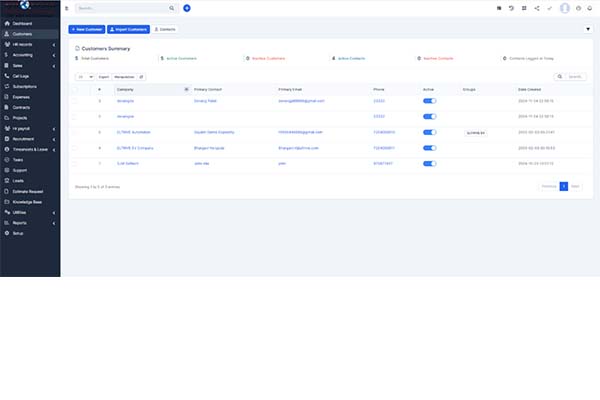Viewport: 600px width, 400px height.
Task: Click the history arrow icon in top bar
Action: [x=511, y=8]
